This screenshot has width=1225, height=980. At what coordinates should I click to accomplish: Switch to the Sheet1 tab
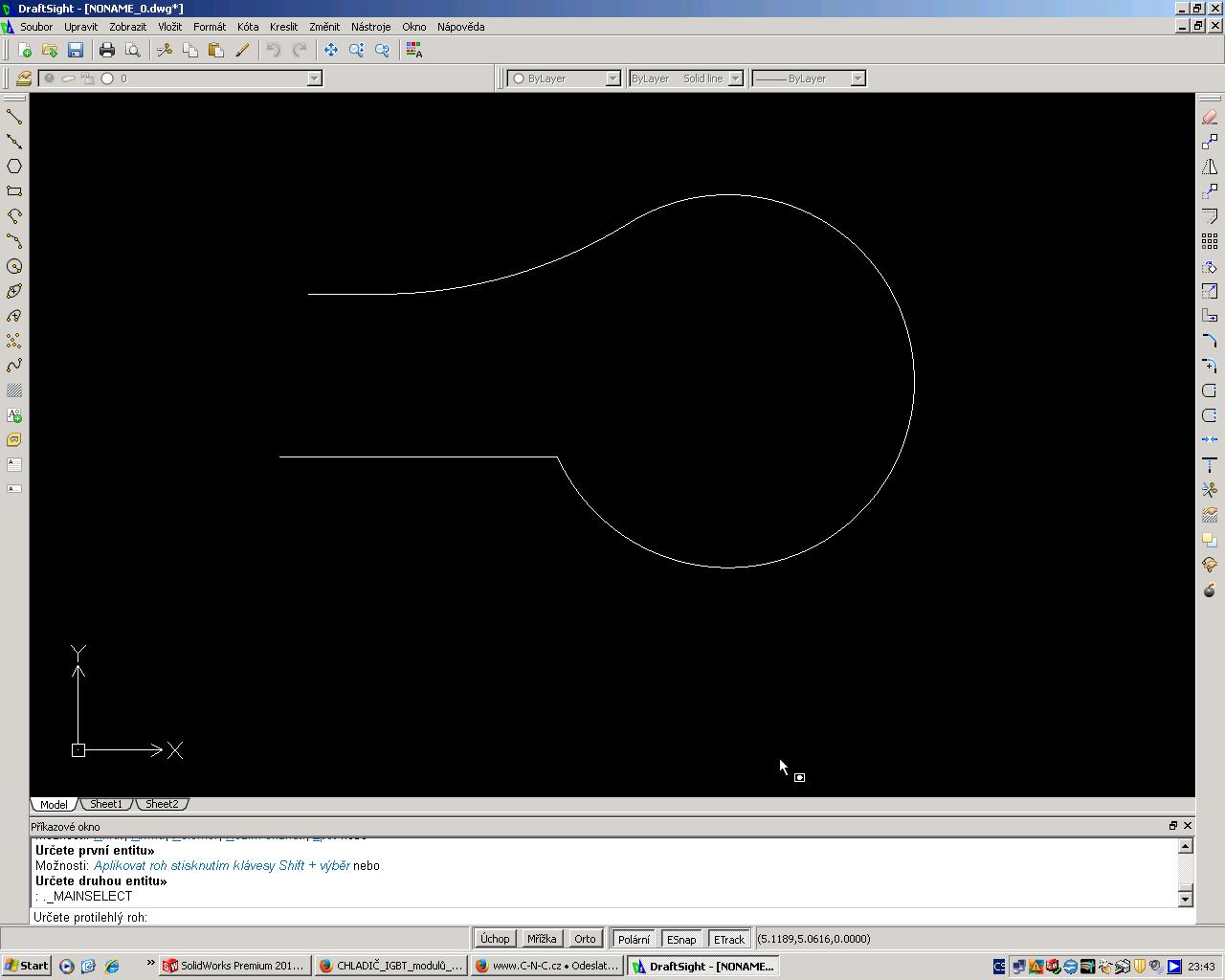coord(105,804)
